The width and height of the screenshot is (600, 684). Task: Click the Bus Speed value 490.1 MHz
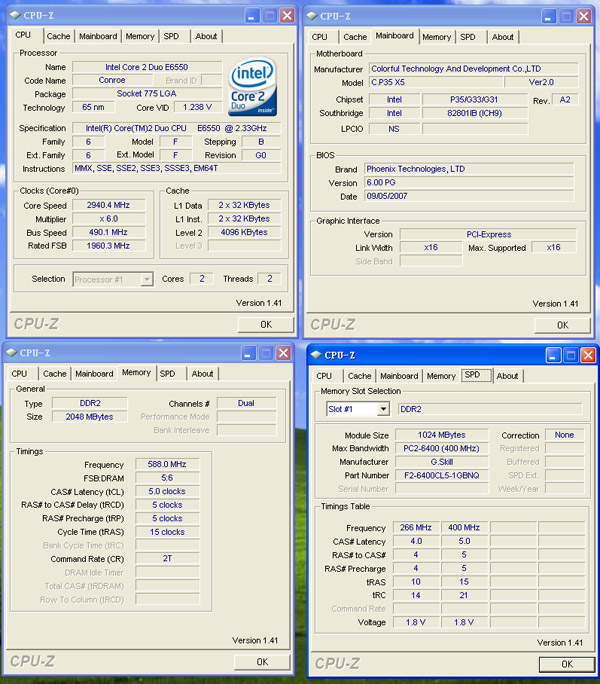(x=108, y=233)
